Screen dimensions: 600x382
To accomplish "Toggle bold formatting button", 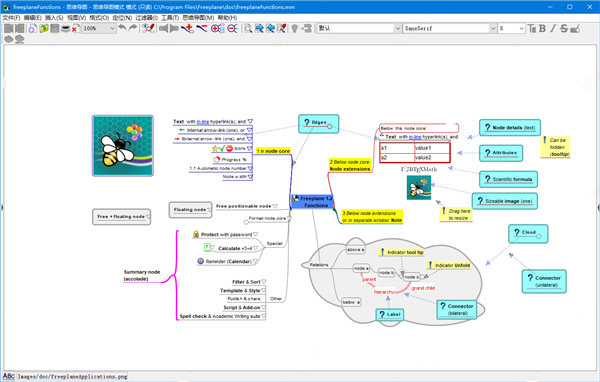I will [542, 28].
